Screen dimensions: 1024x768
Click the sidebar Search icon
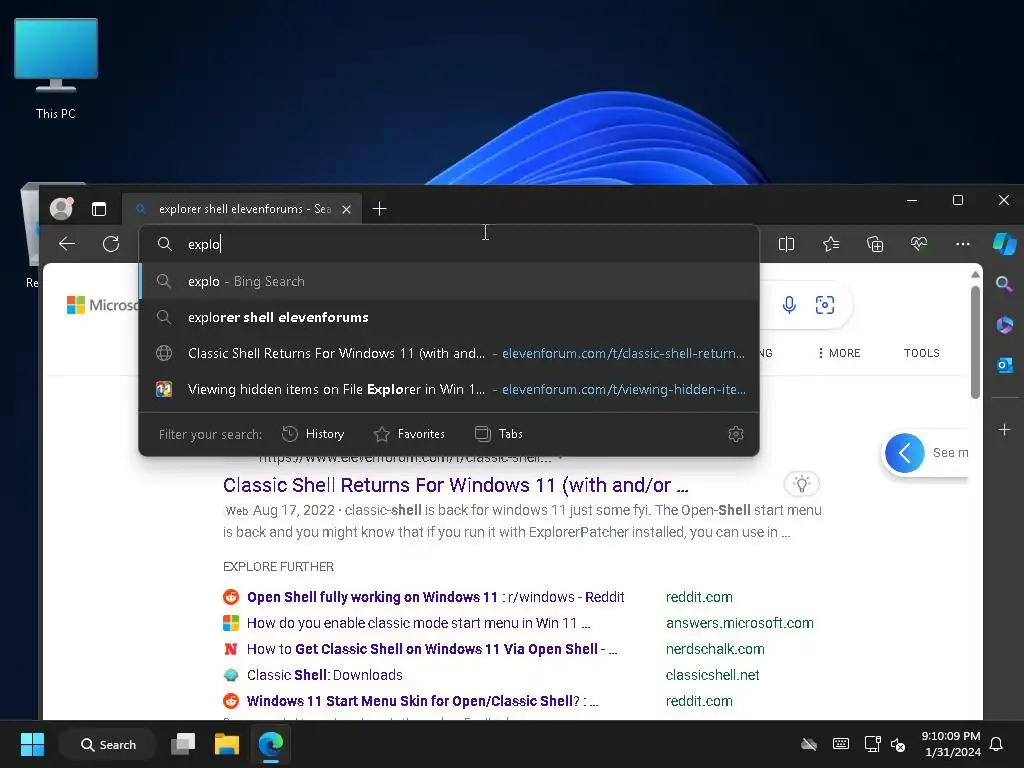click(1004, 284)
